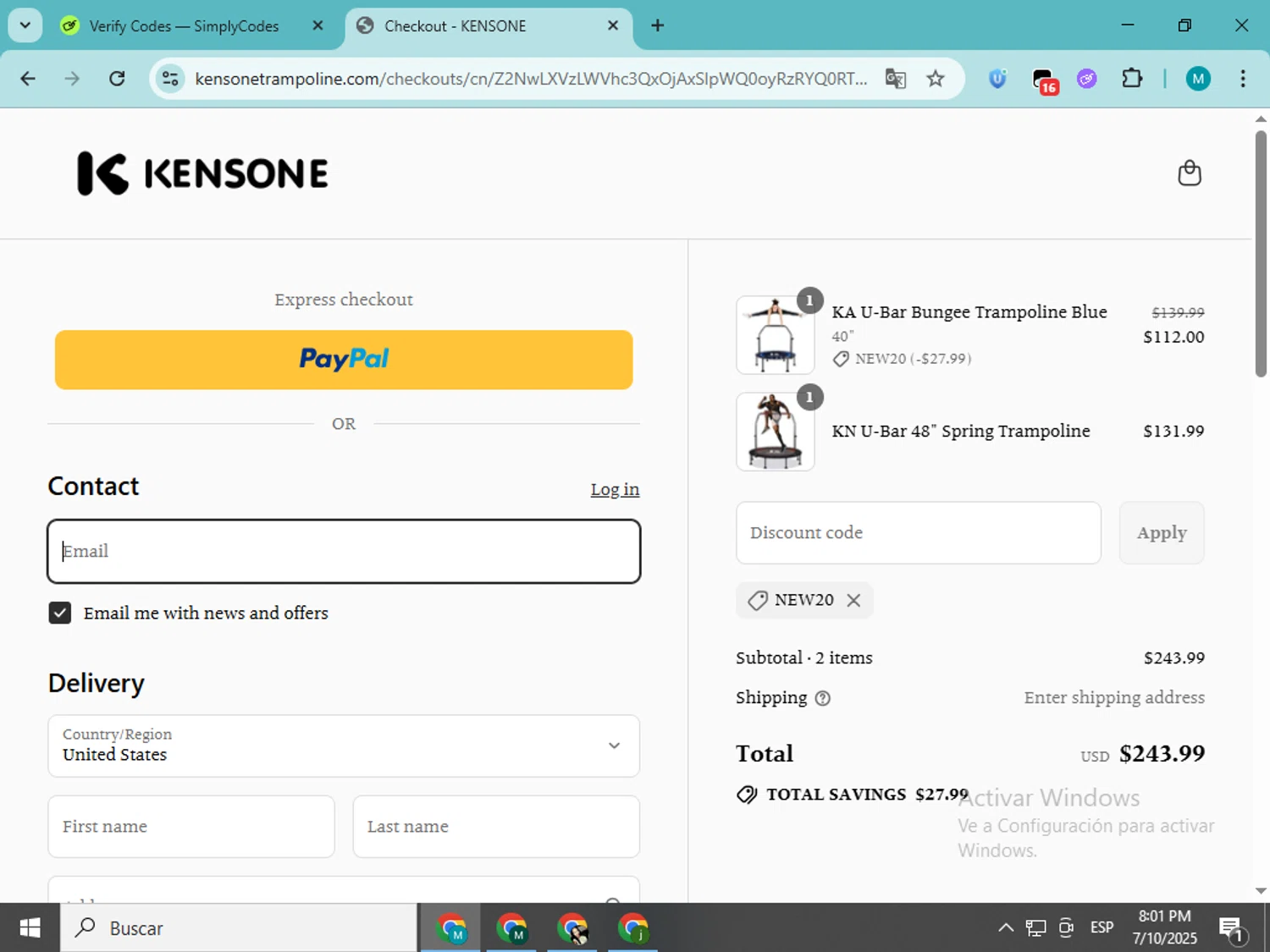
Task: Open Chrome three-dot menu
Action: (1242, 79)
